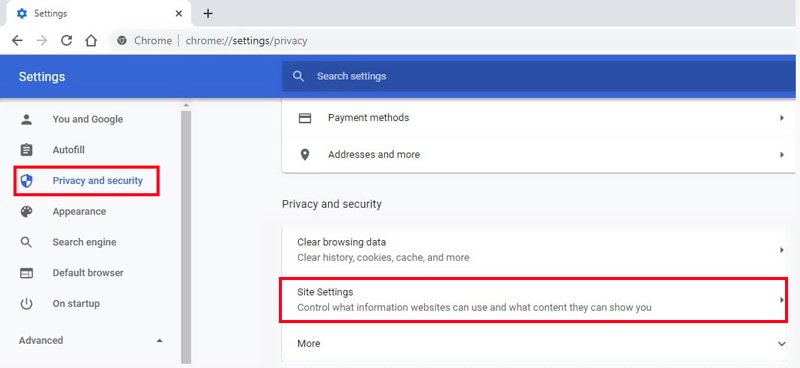Image resolution: width=800 pixels, height=368 pixels.
Task: Click the window icon beside Default browser
Action: pos(26,273)
